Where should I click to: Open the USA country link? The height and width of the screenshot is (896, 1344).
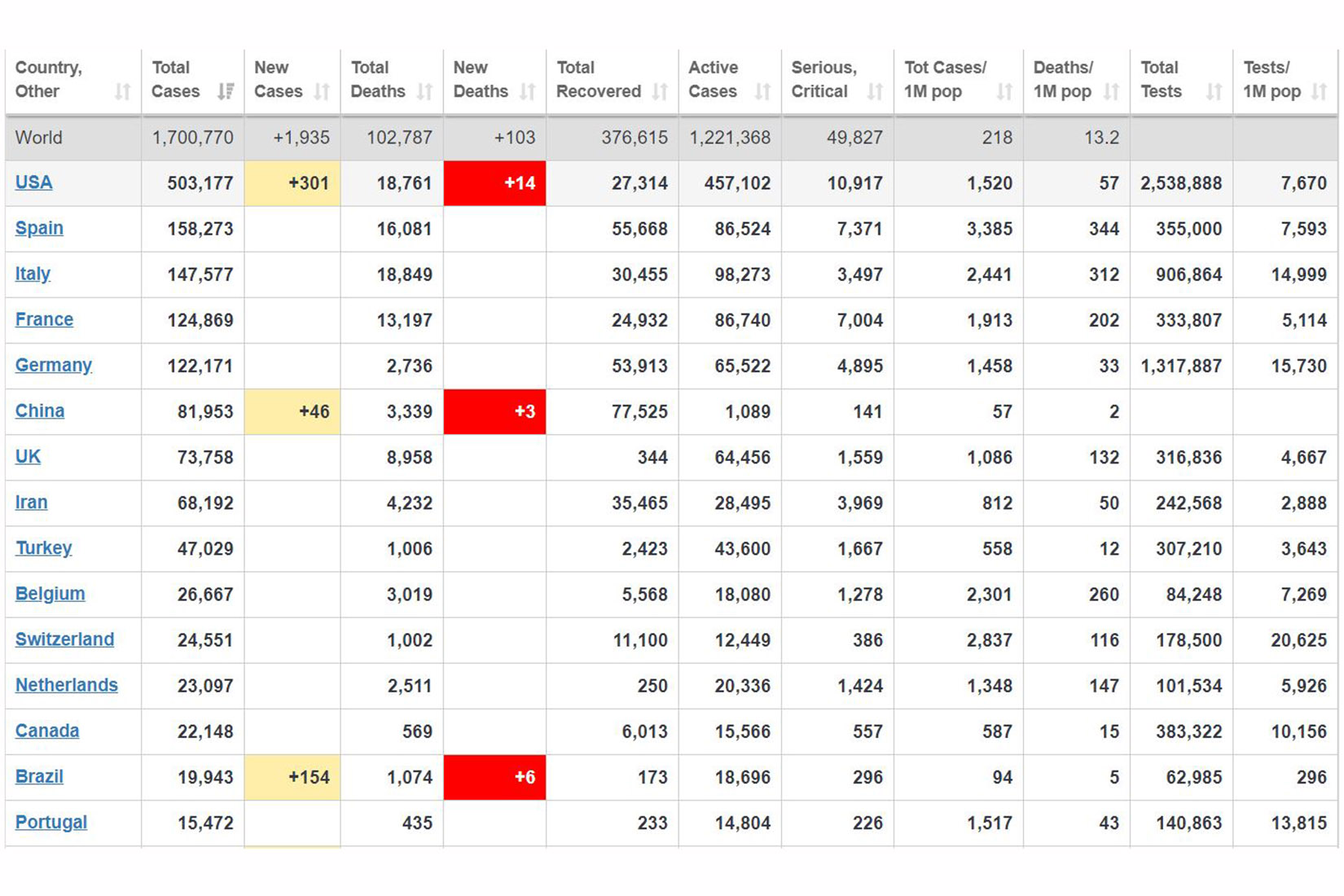point(33,182)
